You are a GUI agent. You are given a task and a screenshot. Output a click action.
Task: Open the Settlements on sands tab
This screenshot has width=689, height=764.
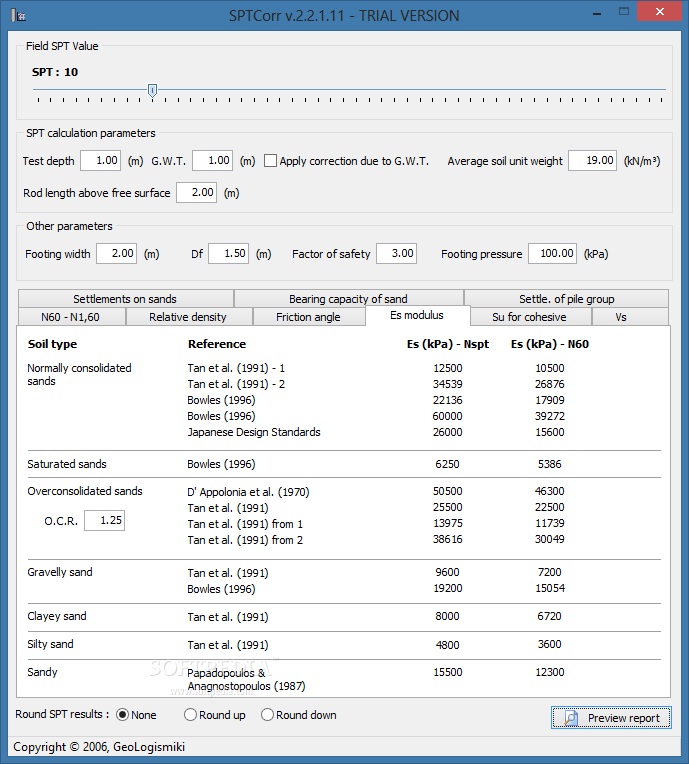pyautogui.click(x=125, y=299)
